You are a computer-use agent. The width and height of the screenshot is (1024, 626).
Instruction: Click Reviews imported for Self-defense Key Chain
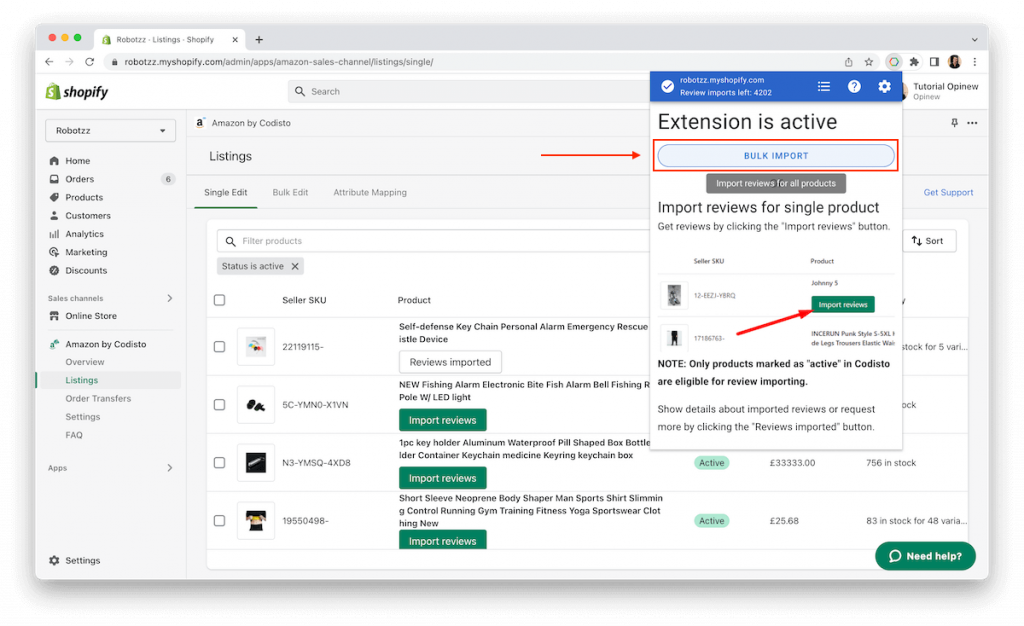click(x=450, y=362)
